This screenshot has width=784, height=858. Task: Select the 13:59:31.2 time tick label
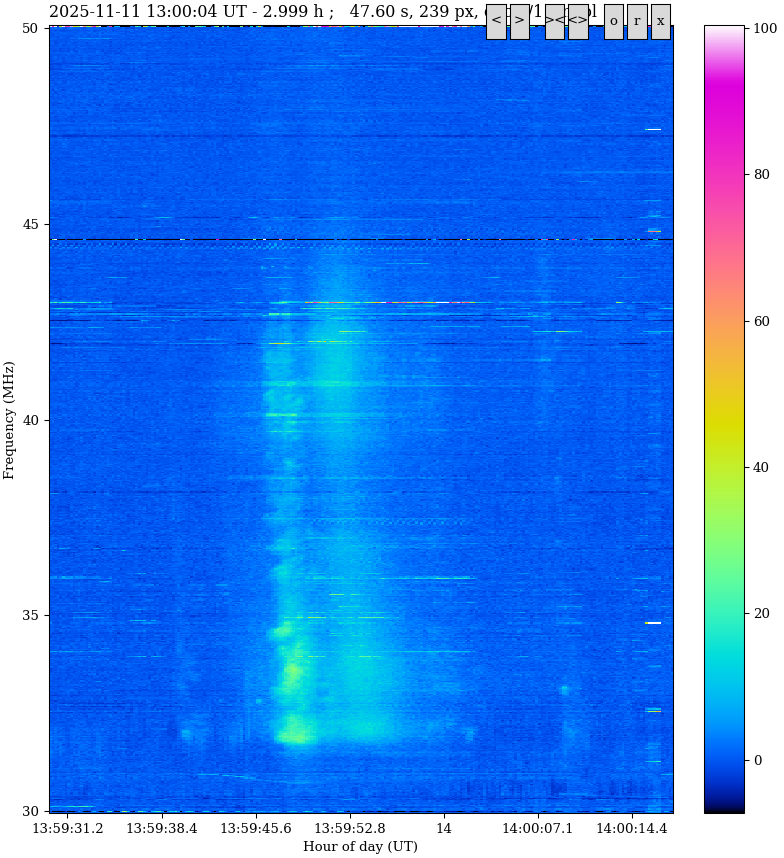68,829
